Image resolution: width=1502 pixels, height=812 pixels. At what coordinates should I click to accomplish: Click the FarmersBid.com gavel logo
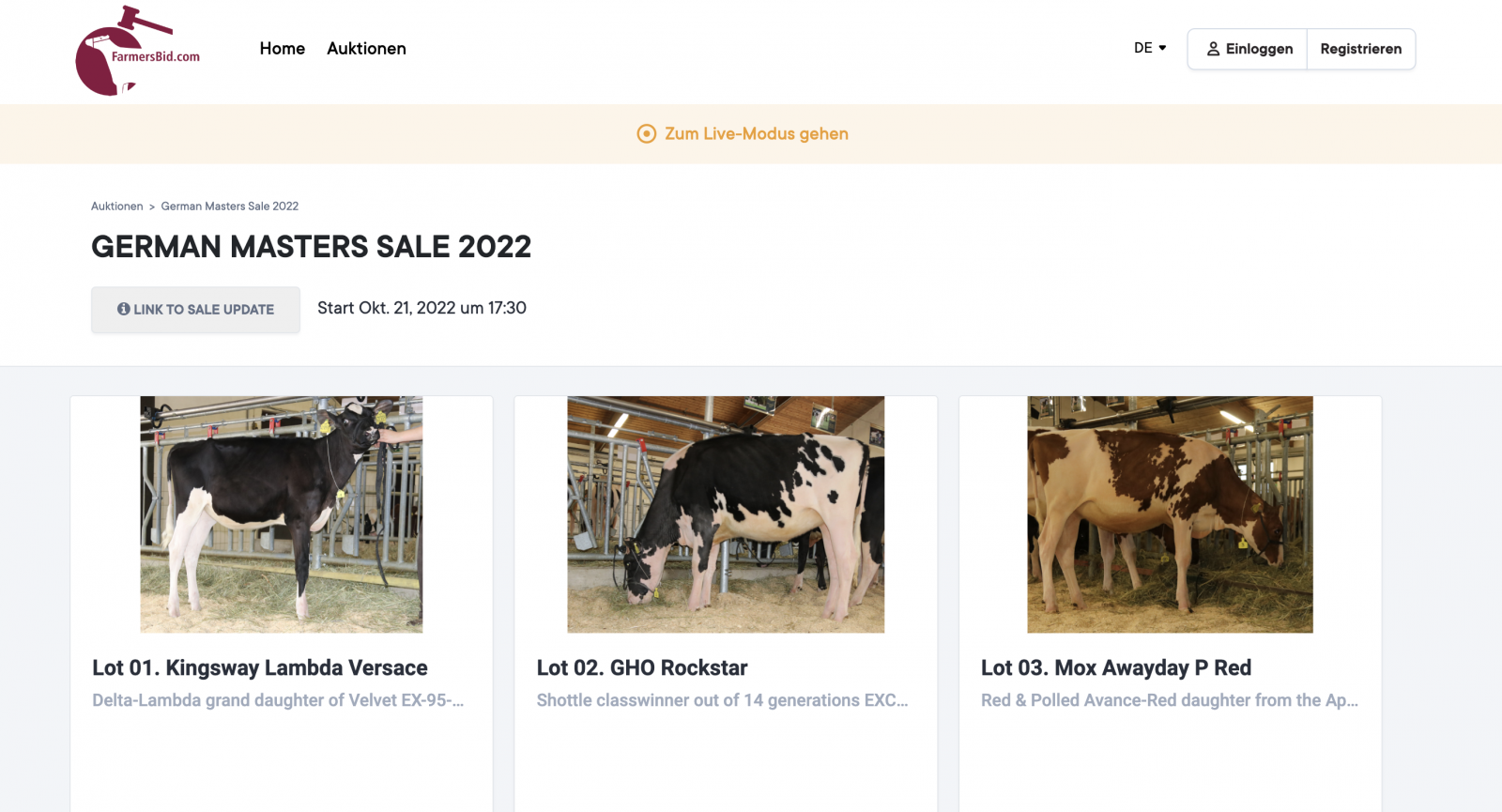click(x=137, y=51)
